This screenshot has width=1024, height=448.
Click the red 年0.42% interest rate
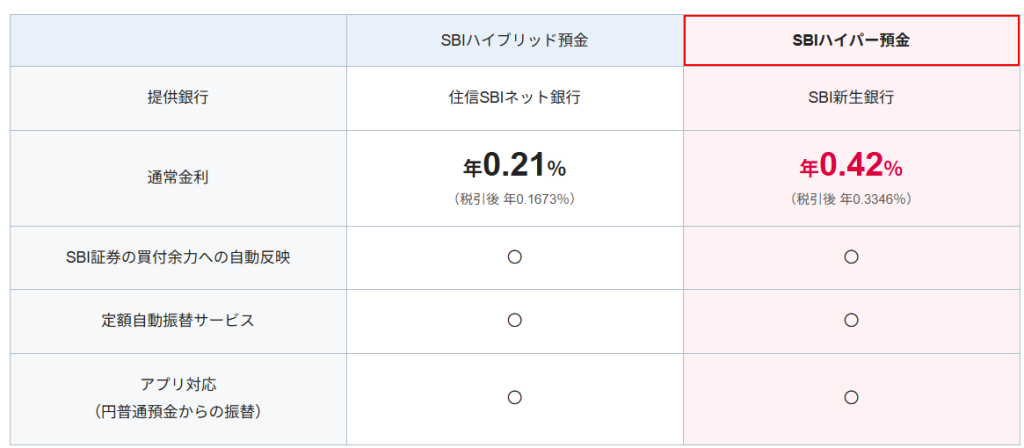pyautogui.click(x=851, y=165)
